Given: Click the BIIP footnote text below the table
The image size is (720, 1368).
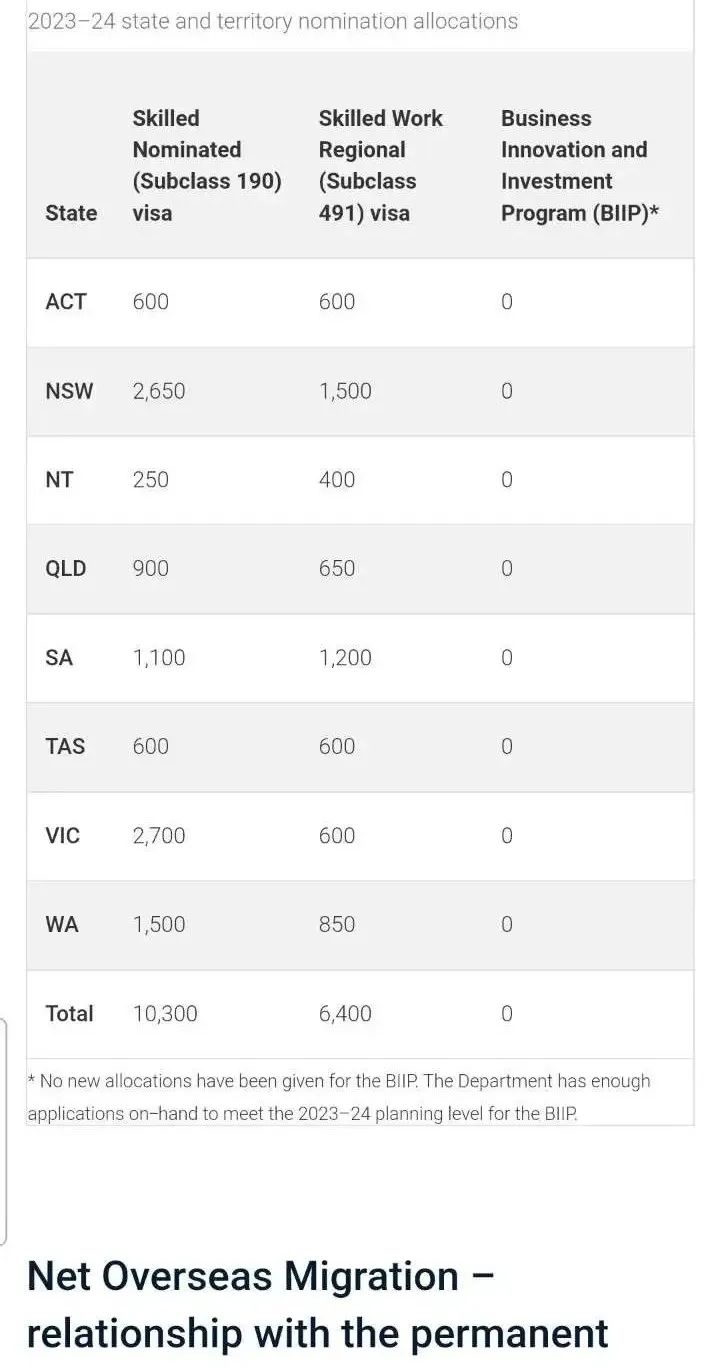Looking at the screenshot, I should 338,1097.
